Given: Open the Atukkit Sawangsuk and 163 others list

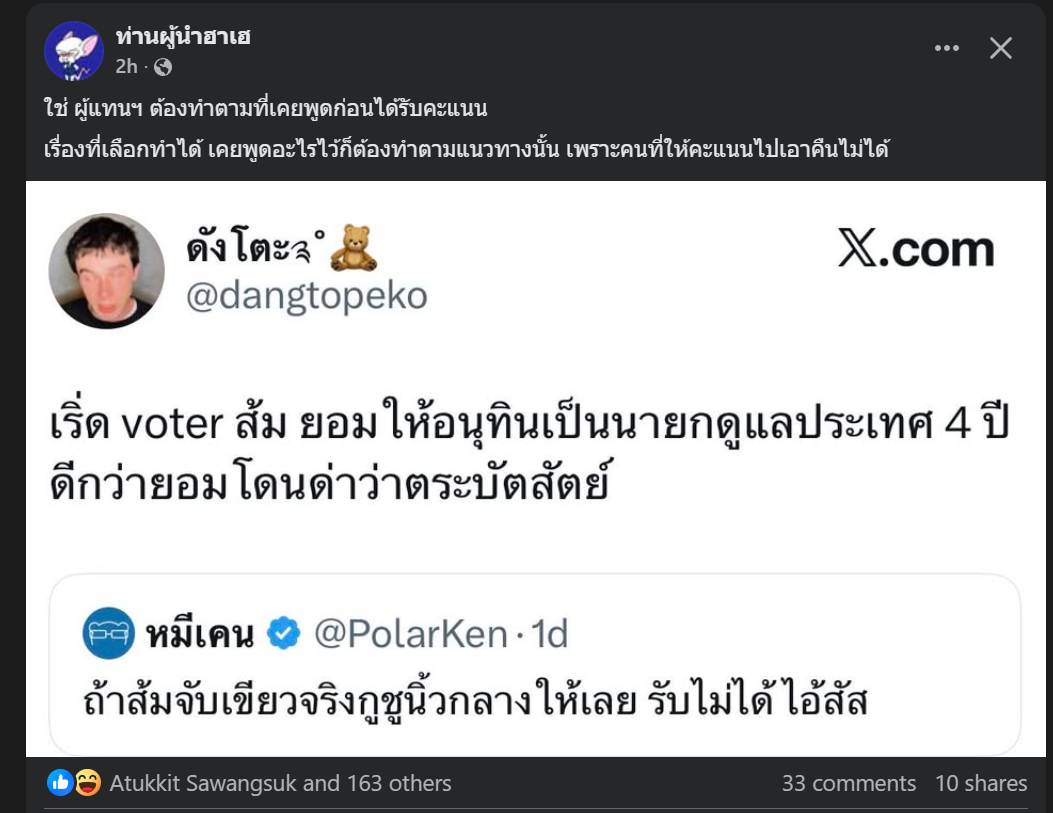Looking at the screenshot, I should [x=280, y=783].
